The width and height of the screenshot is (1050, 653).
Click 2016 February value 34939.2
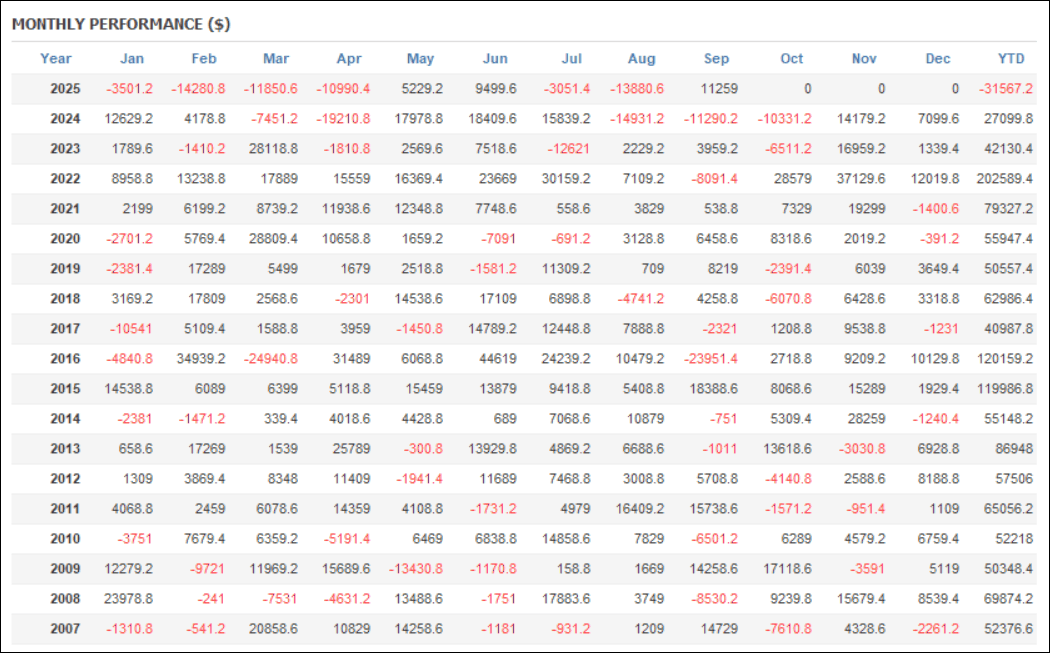200,358
